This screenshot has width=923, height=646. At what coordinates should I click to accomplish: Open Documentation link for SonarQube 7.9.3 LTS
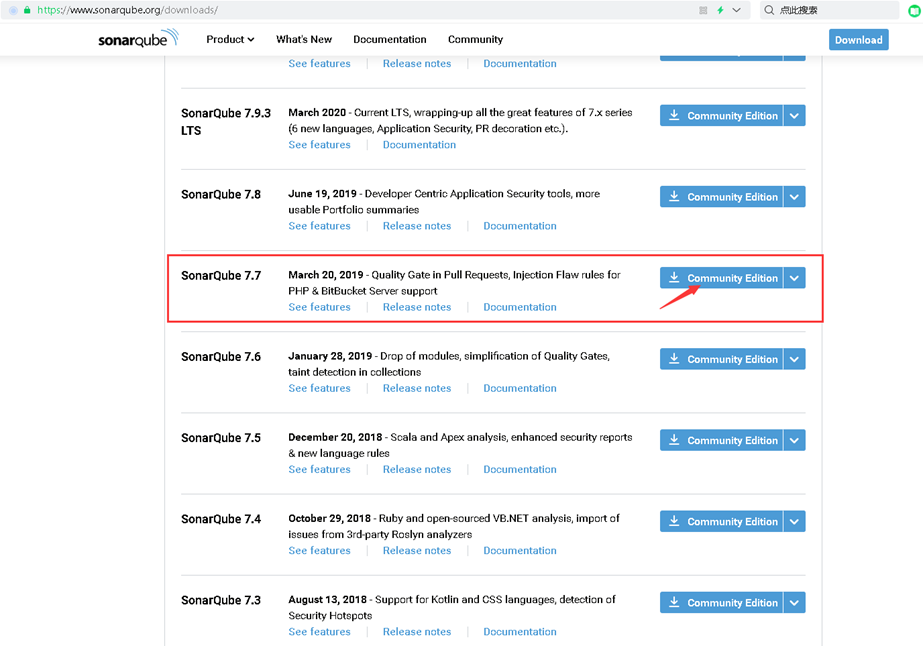[x=419, y=145]
